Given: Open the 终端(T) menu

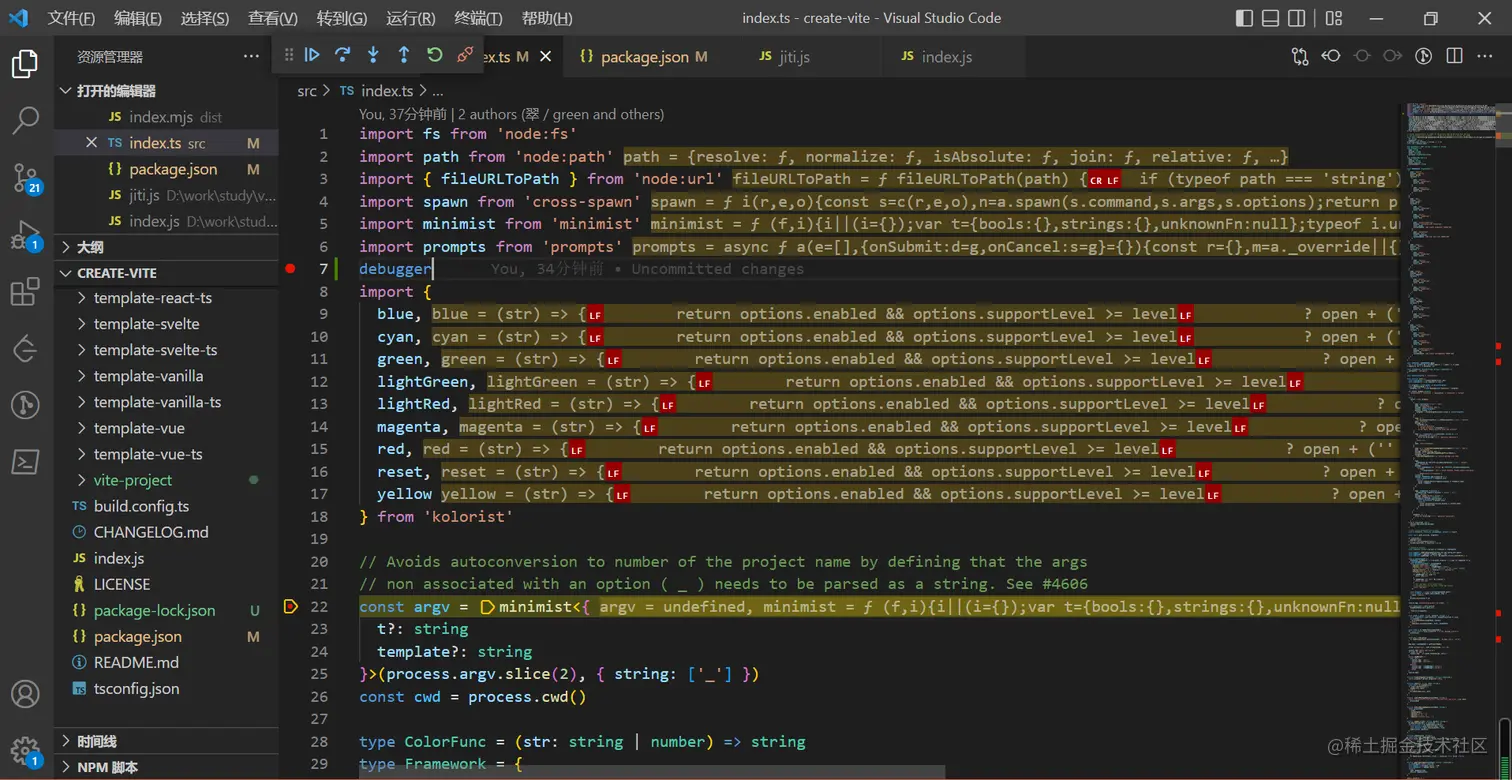Looking at the screenshot, I should pos(478,18).
